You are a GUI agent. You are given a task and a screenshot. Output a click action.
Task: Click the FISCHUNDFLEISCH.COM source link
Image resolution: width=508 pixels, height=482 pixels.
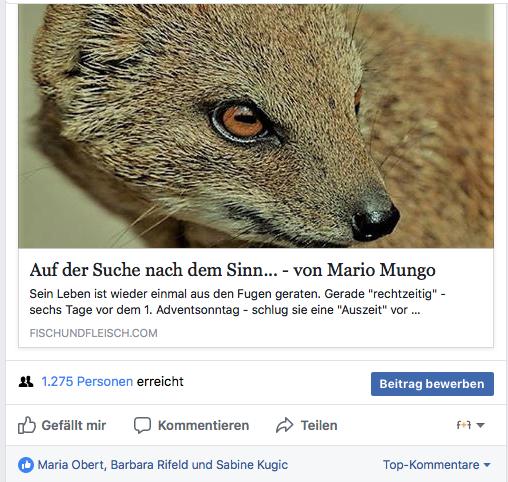93,333
